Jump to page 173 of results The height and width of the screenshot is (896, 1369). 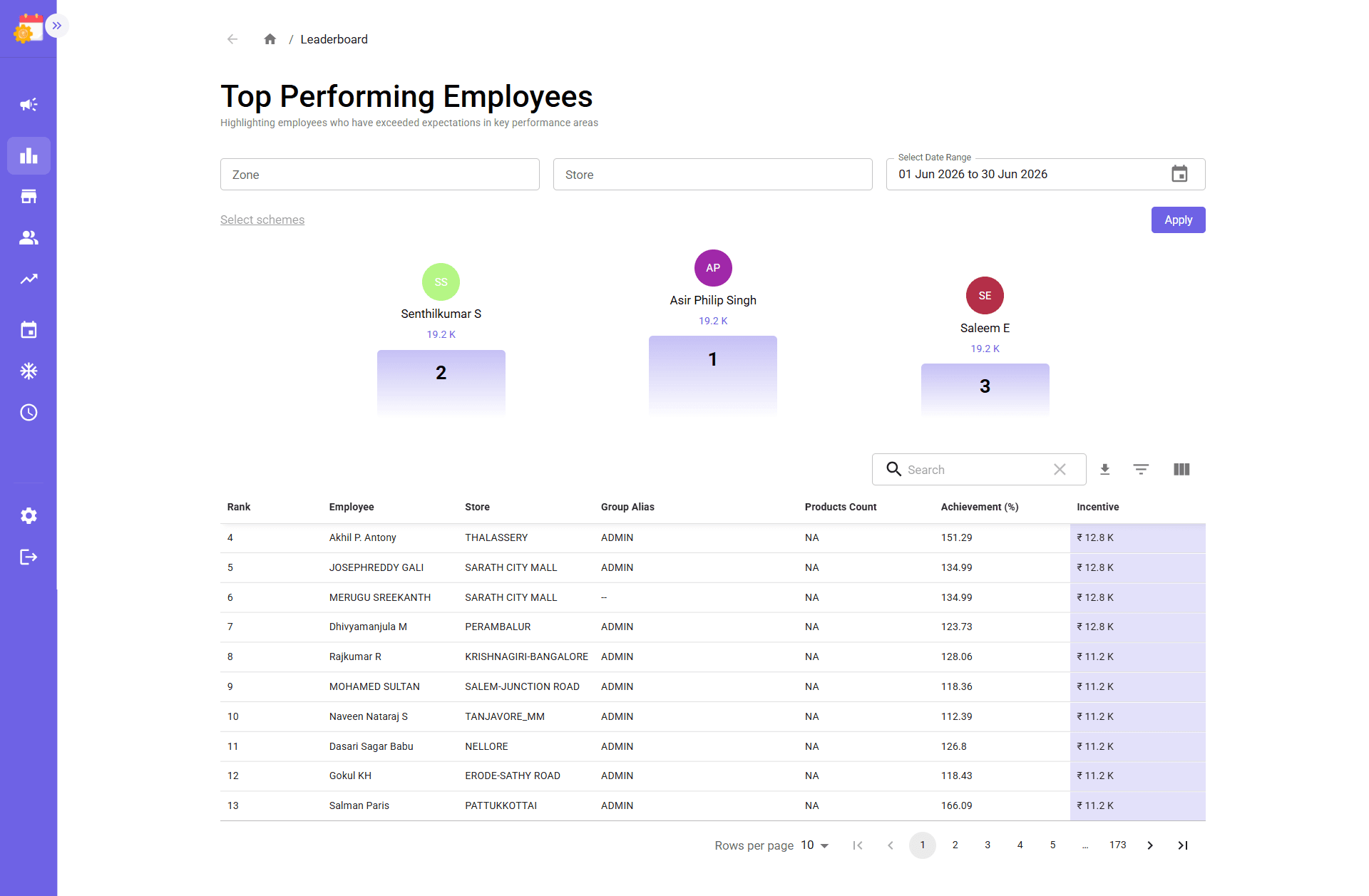coord(1118,845)
